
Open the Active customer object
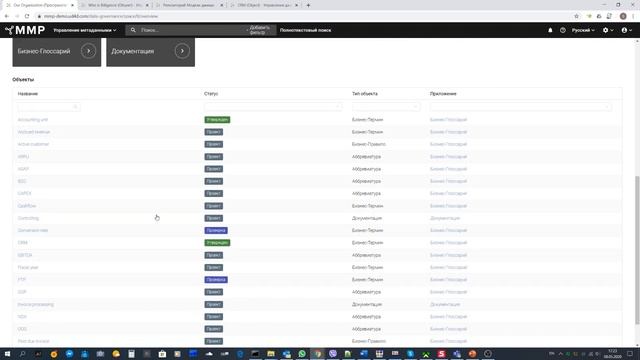tap(33, 144)
